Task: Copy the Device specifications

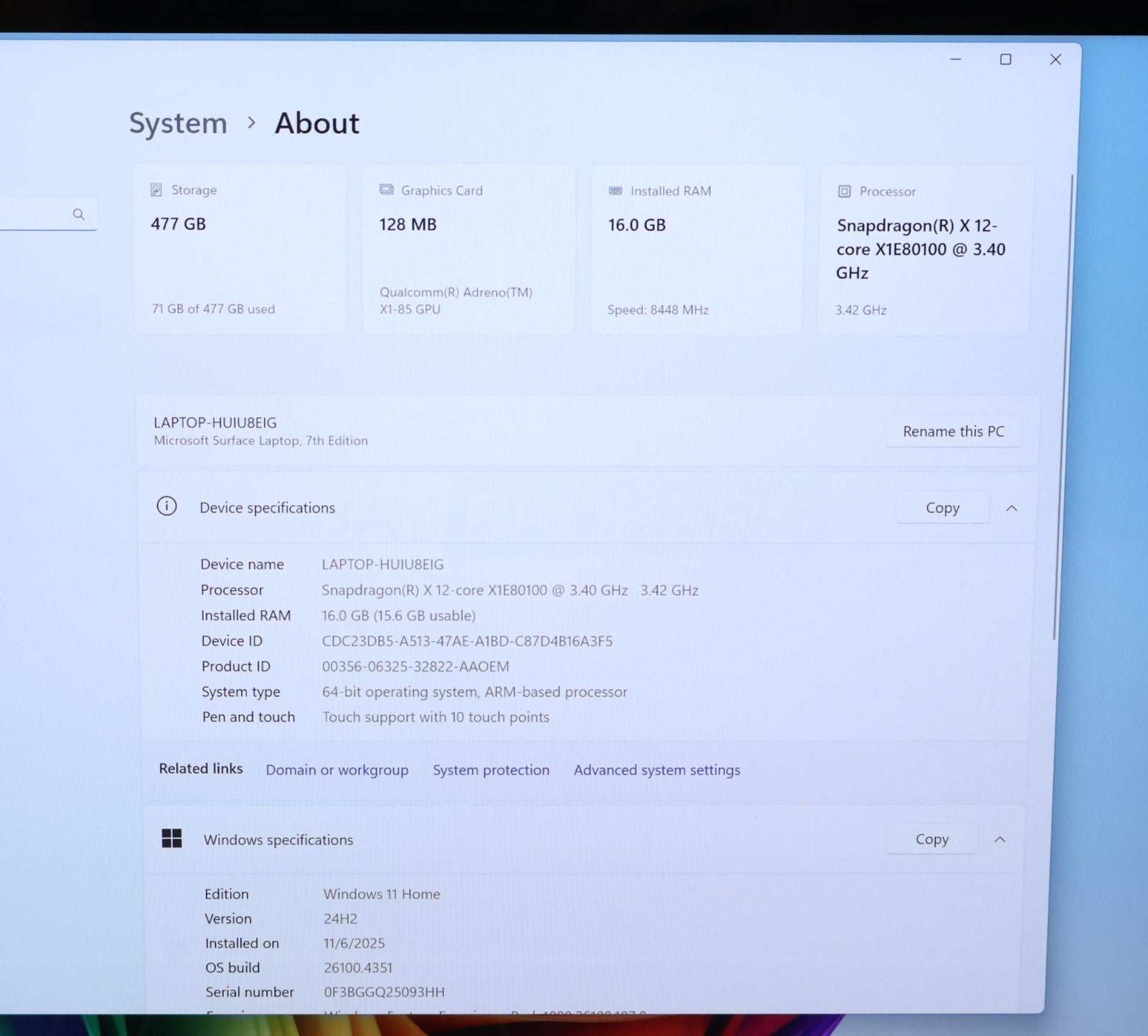Action: pyautogui.click(x=941, y=508)
